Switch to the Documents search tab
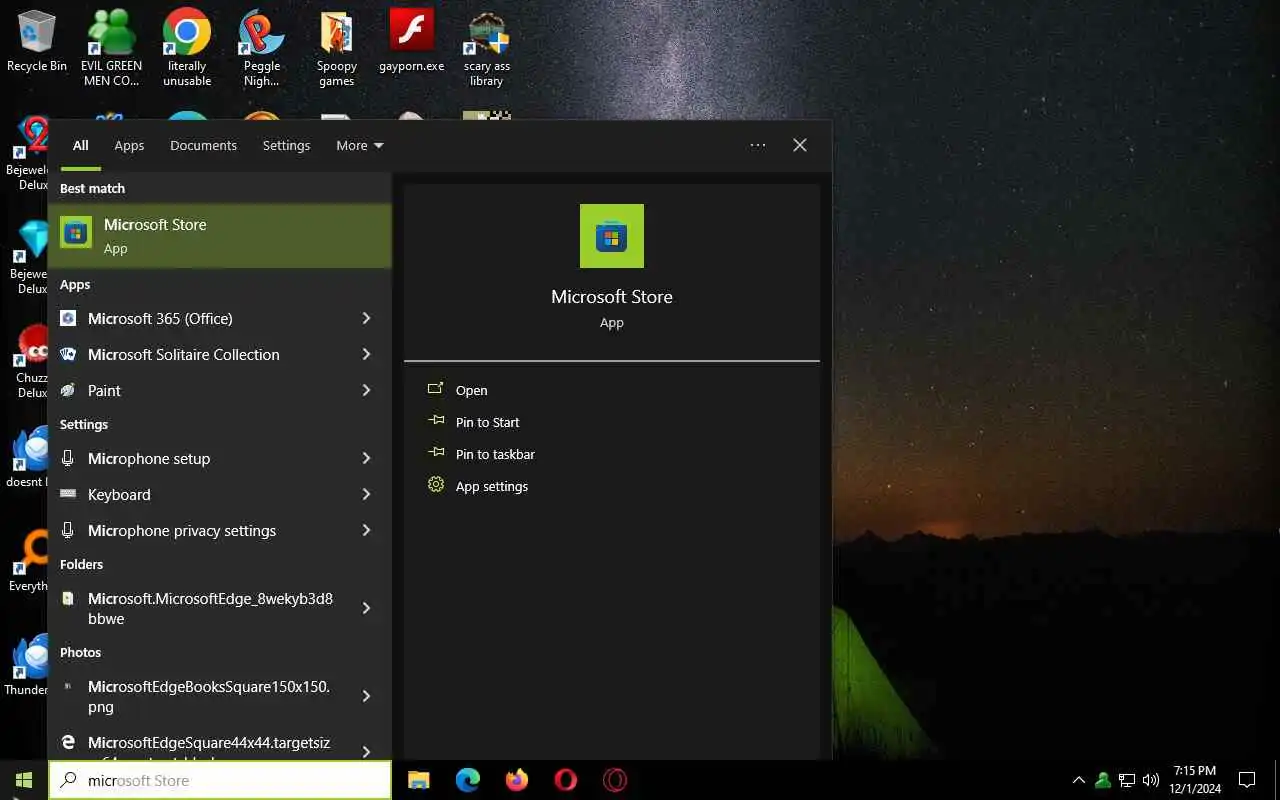 point(203,145)
